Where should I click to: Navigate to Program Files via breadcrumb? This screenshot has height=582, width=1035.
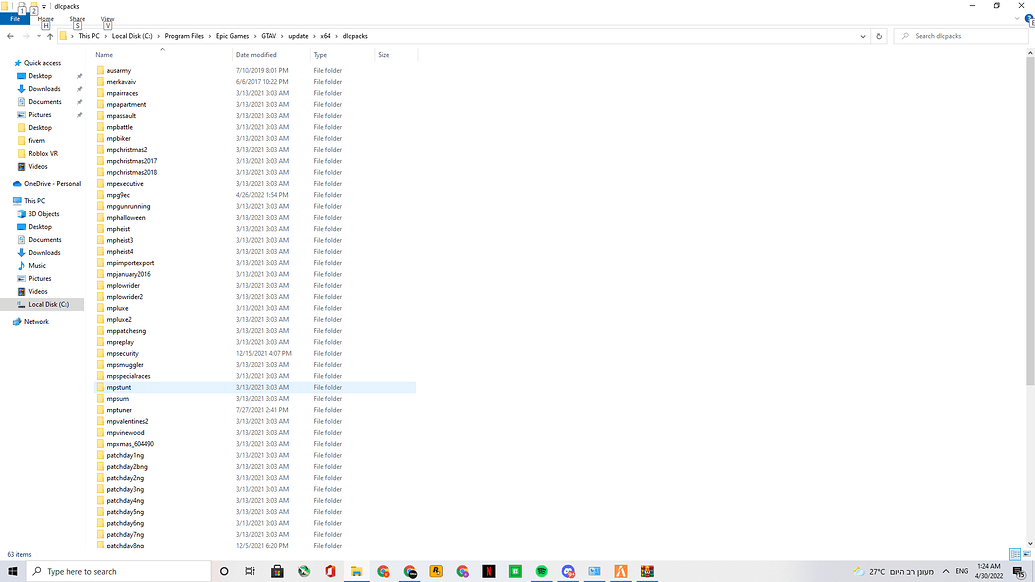(x=183, y=36)
